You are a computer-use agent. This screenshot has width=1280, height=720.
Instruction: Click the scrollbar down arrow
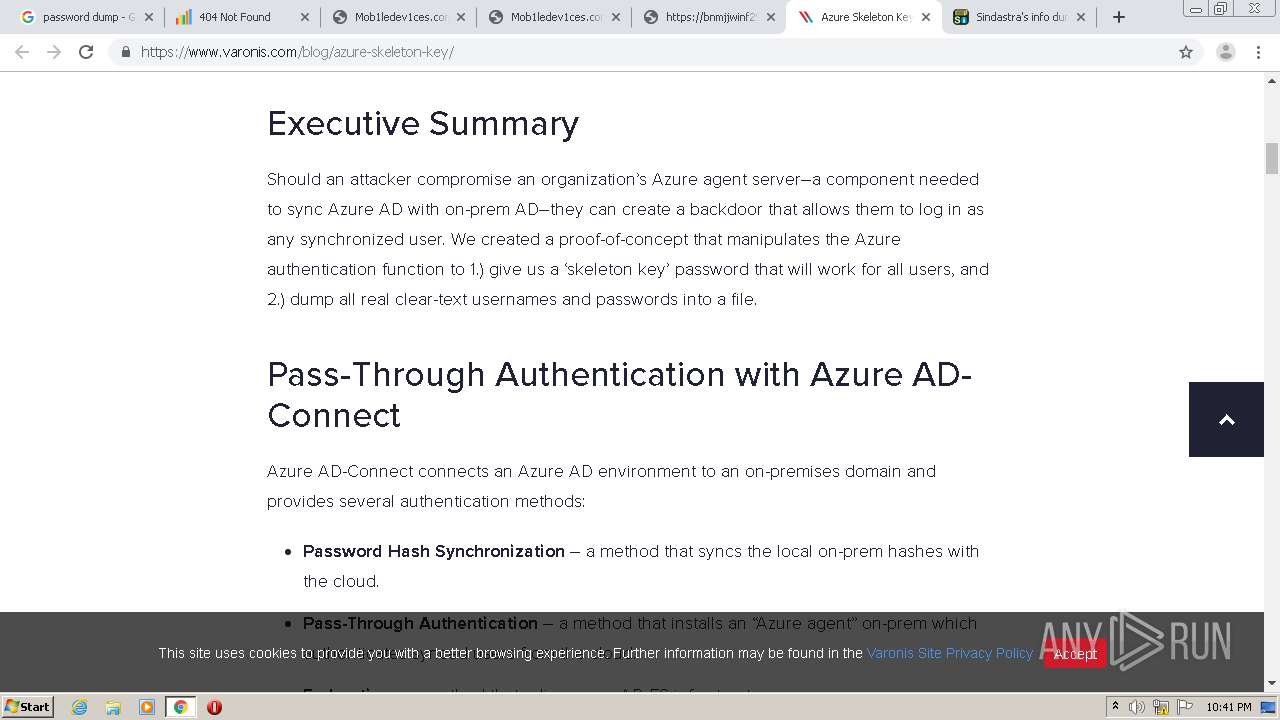[x=1272, y=684]
